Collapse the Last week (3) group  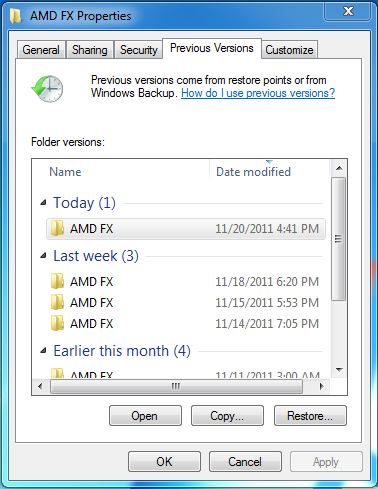tap(43, 256)
